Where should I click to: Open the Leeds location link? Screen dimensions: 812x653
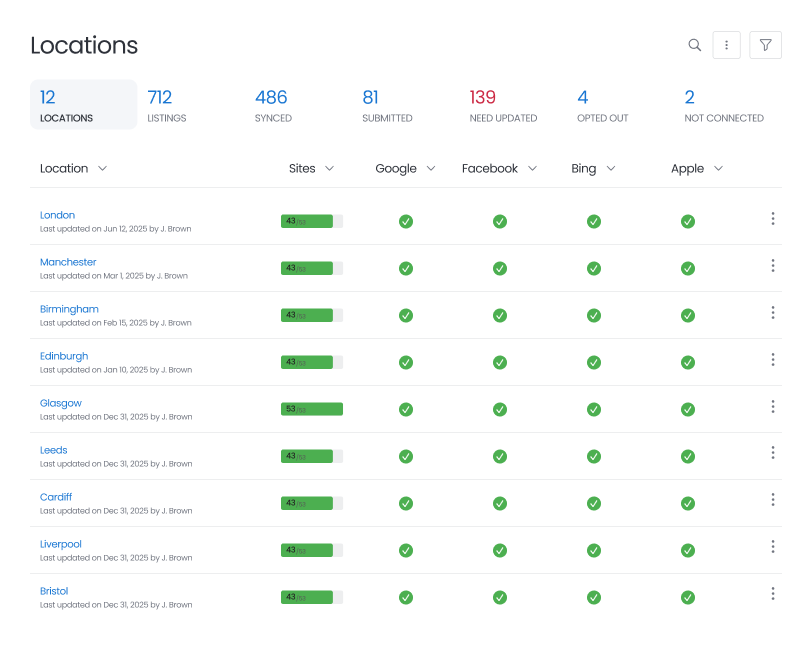[53, 450]
